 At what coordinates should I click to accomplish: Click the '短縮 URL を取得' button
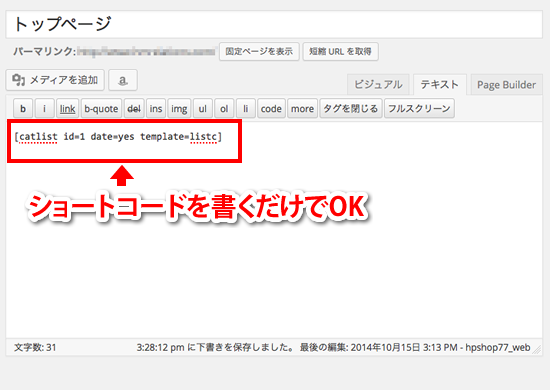340,52
